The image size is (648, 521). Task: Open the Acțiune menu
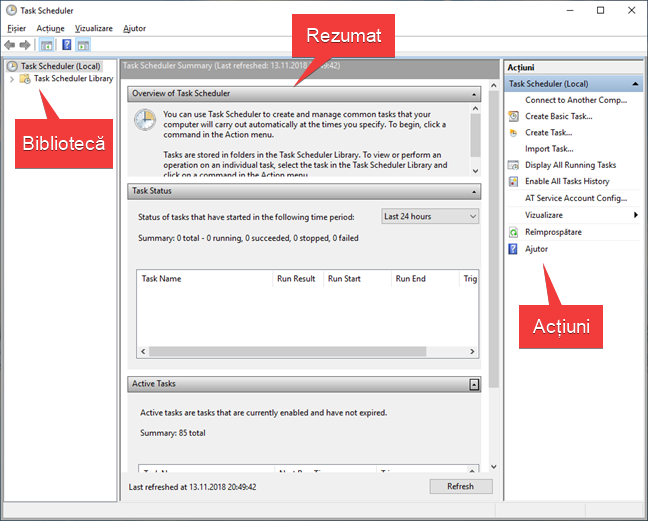pos(50,29)
